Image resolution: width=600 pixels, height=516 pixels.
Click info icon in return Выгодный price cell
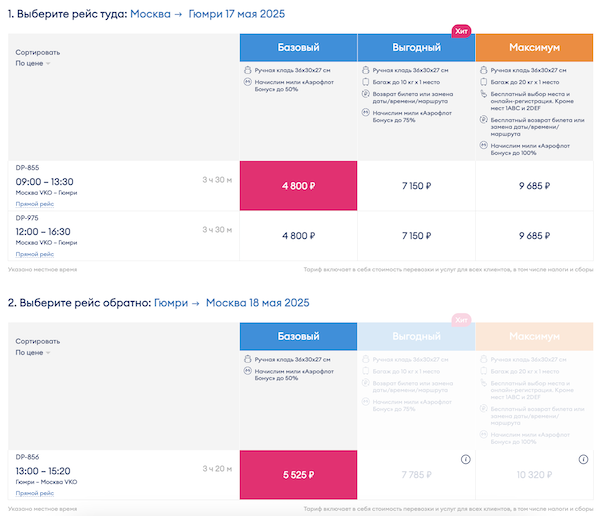(465, 459)
